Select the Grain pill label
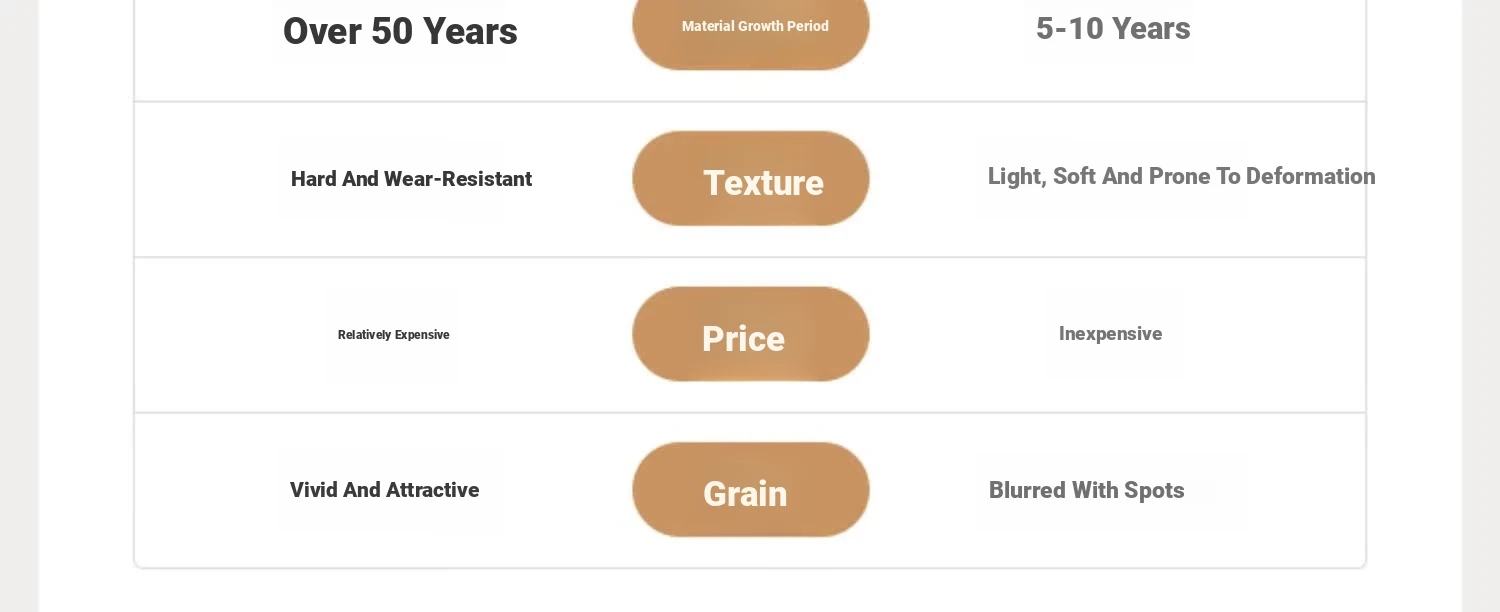 tap(751, 490)
